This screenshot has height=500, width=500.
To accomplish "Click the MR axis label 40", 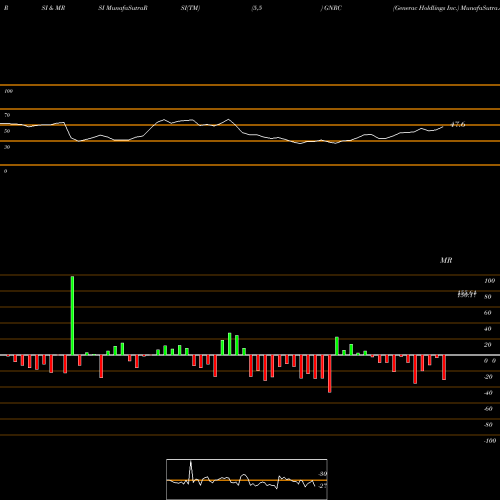I will 488,329.
